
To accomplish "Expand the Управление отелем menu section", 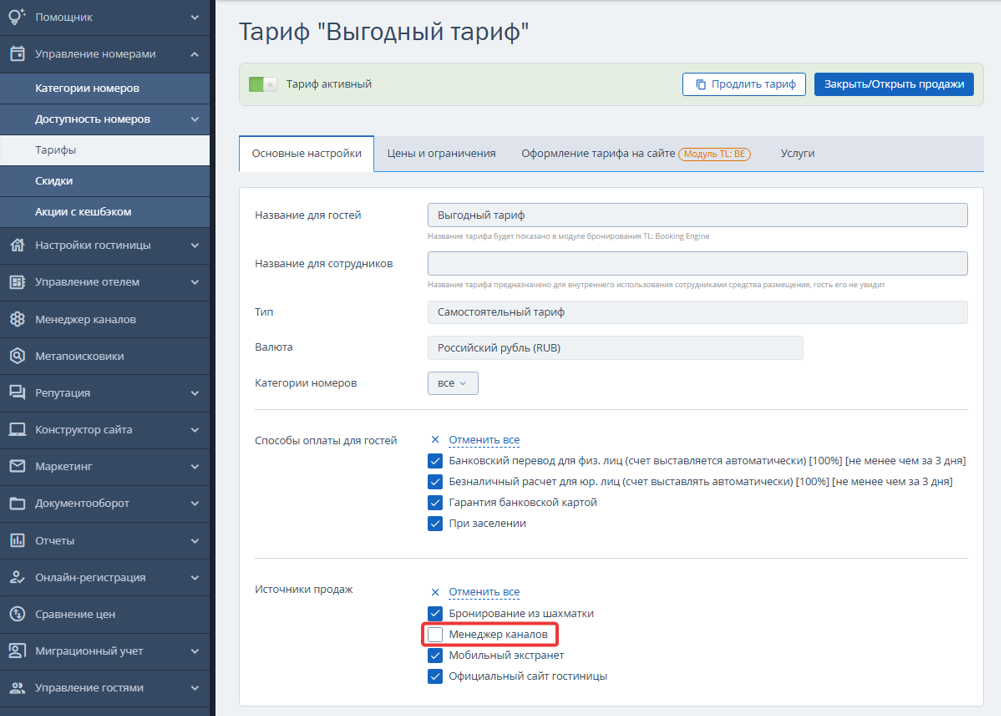I will point(105,282).
